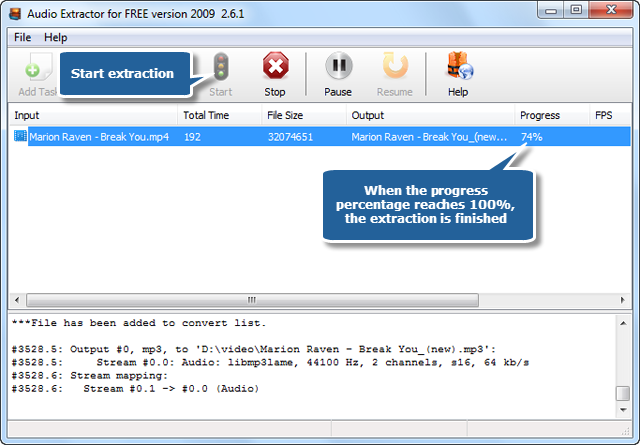Click the Resume arrow icon
This screenshot has width=640, height=445.
[x=395, y=65]
